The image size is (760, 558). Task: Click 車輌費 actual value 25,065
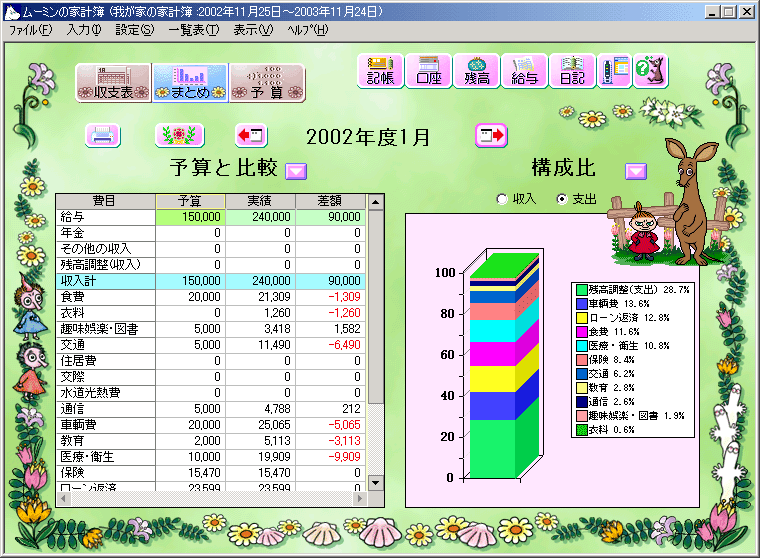click(x=260, y=425)
